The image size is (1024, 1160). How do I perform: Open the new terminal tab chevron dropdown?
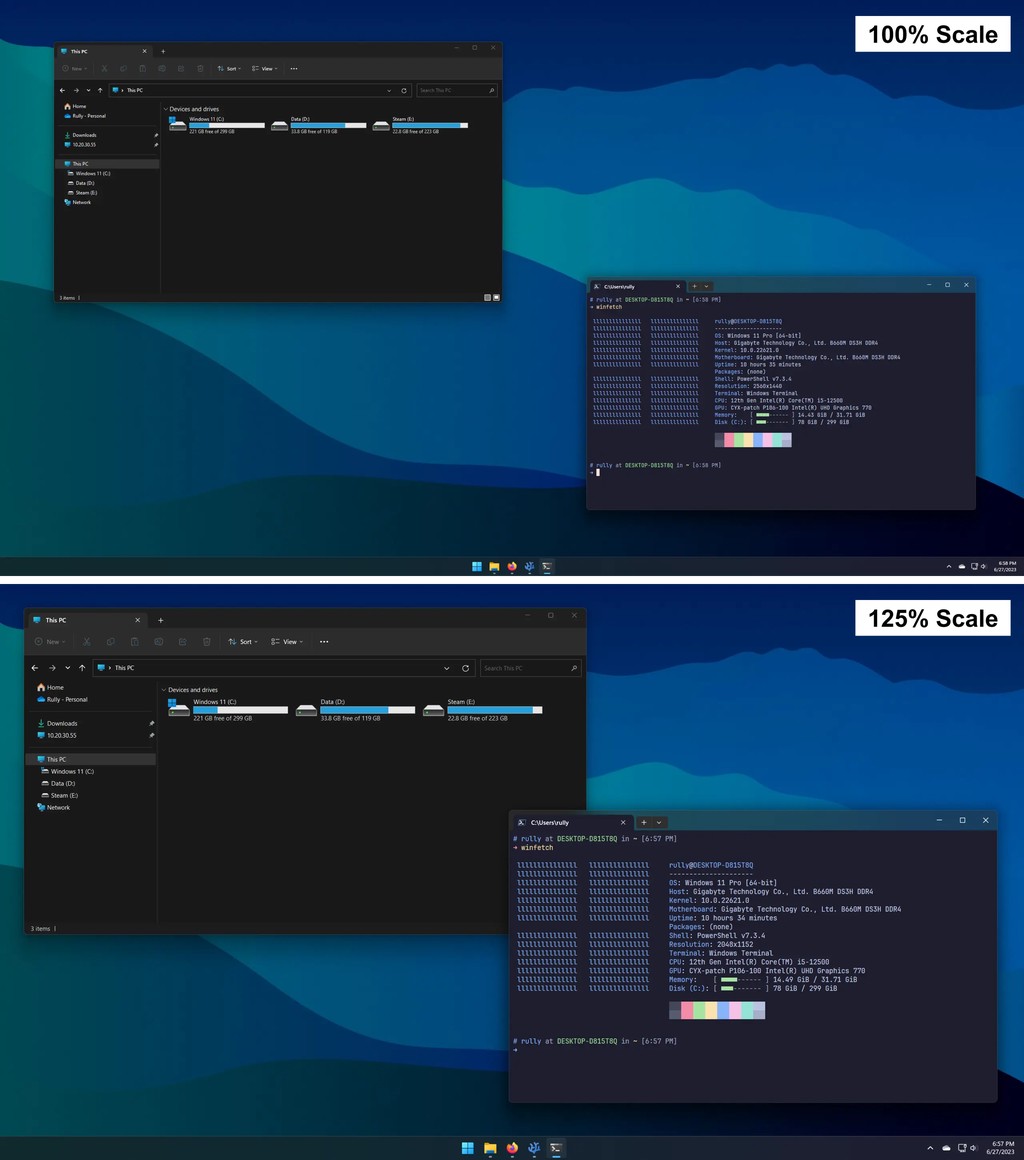[x=661, y=822]
